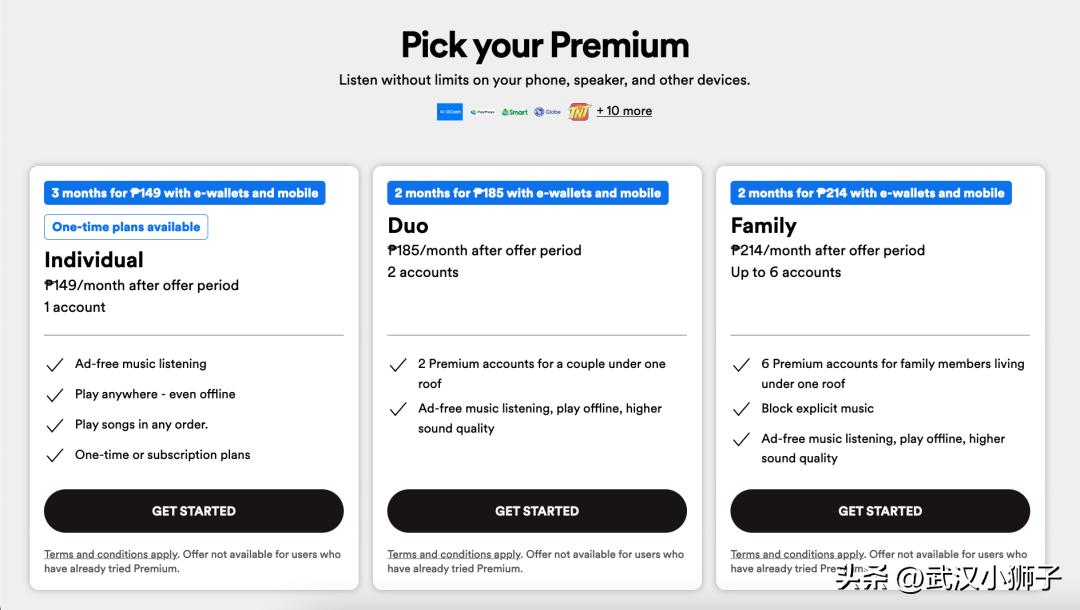
Task: Click checkmark beside "Block explicit music"
Action: (x=741, y=409)
